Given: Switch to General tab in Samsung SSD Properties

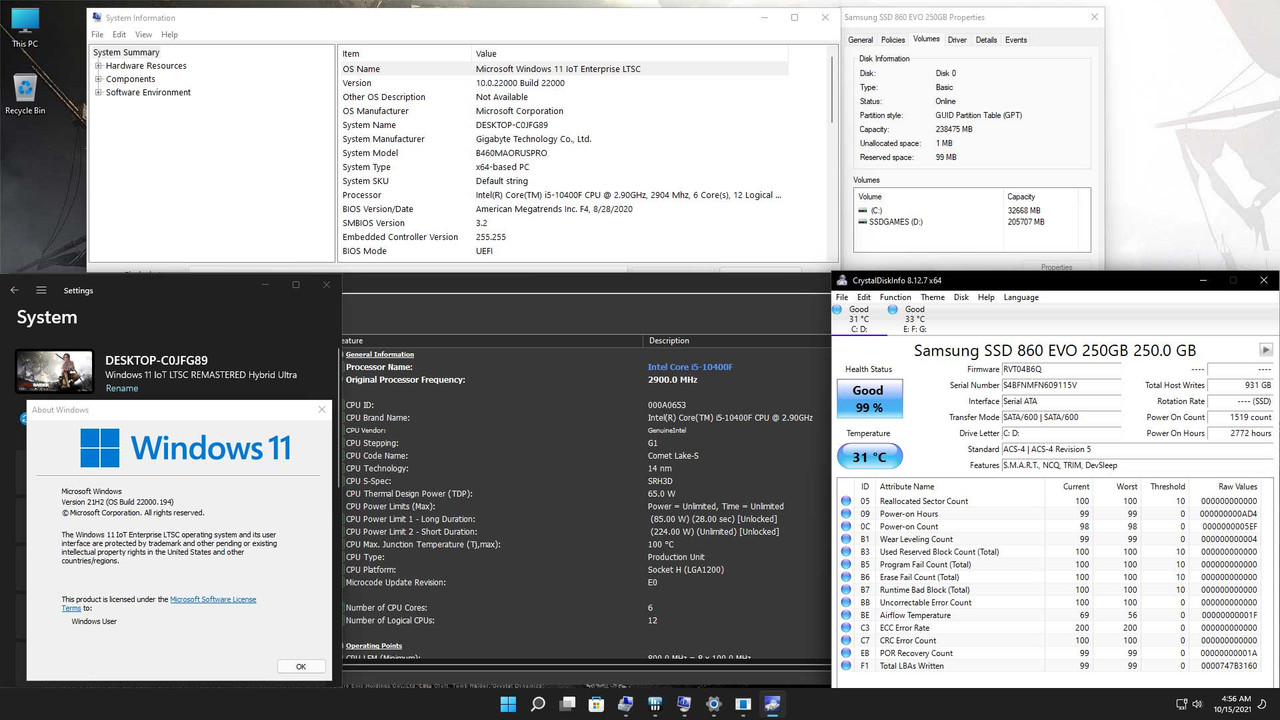Looking at the screenshot, I should [860, 40].
